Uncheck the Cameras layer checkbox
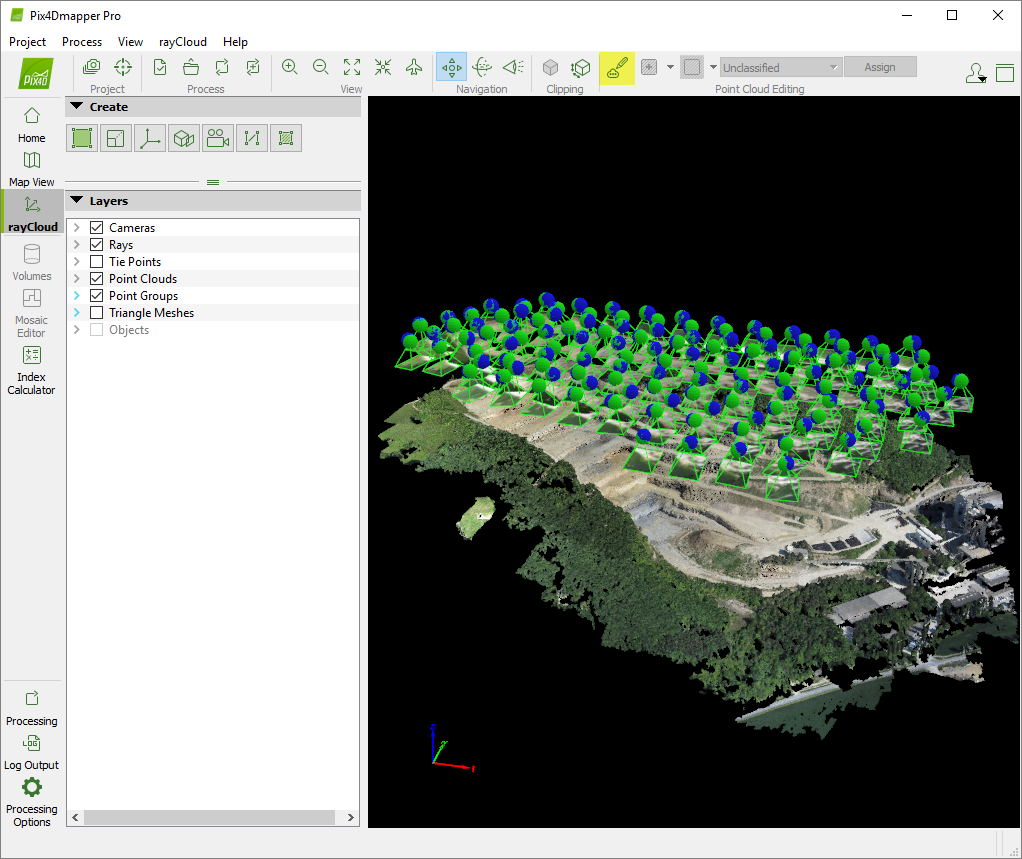This screenshot has height=859, width=1022. click(x=95, y=227)
